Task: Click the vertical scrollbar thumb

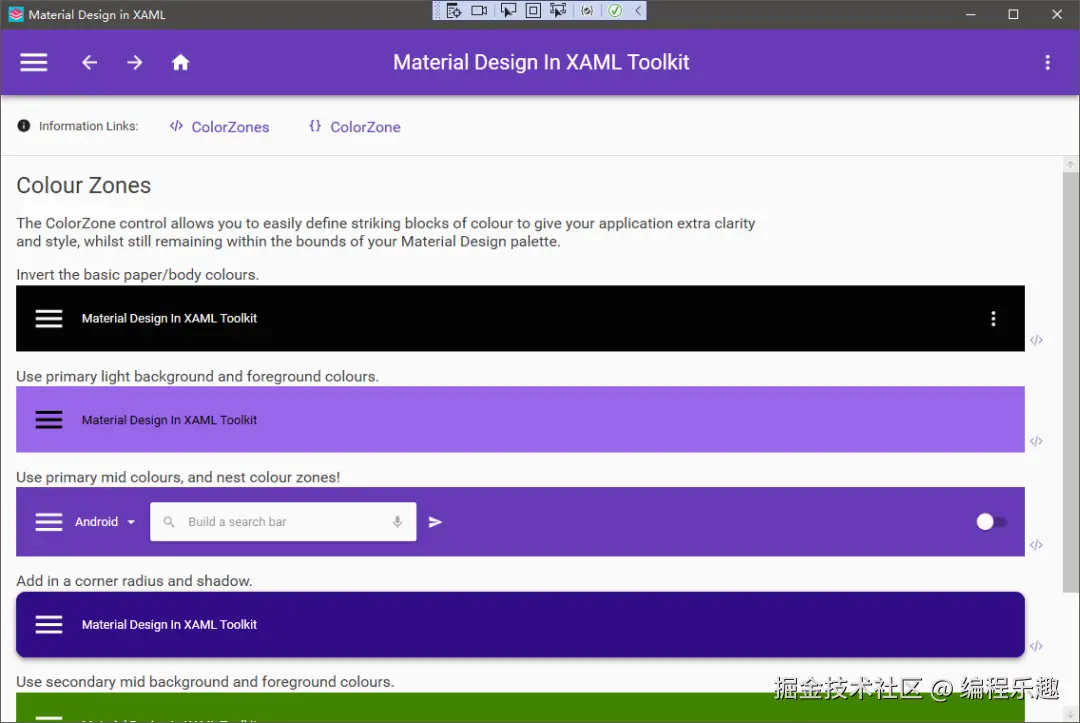Action: coord(1070,382)
